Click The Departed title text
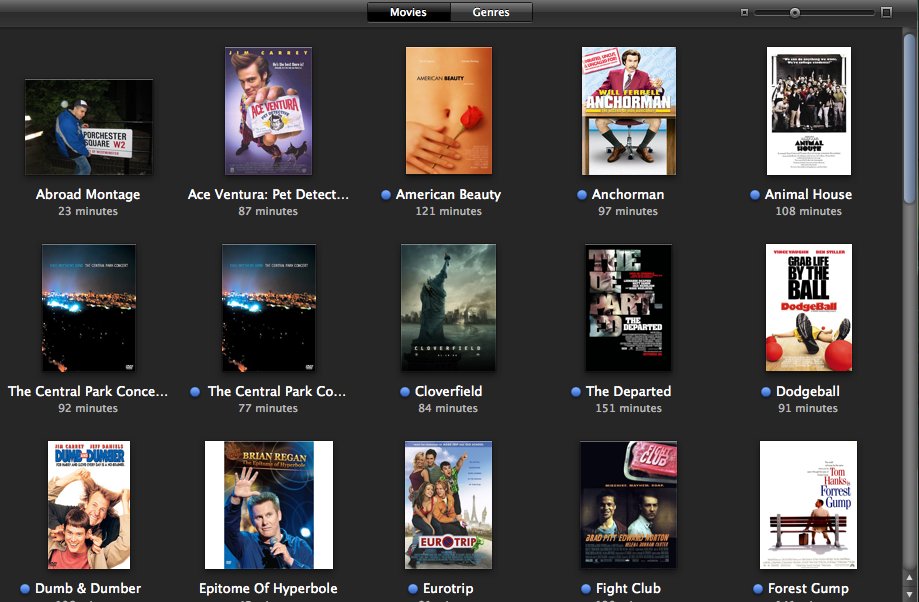 click(628, 392)
